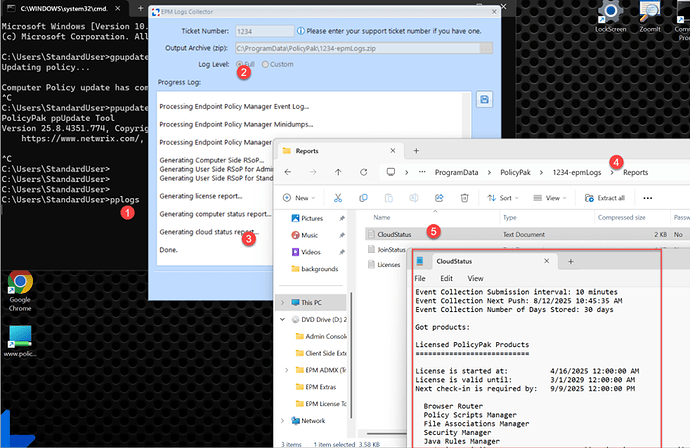Open a new terminal tab with plus

(140, 8)
